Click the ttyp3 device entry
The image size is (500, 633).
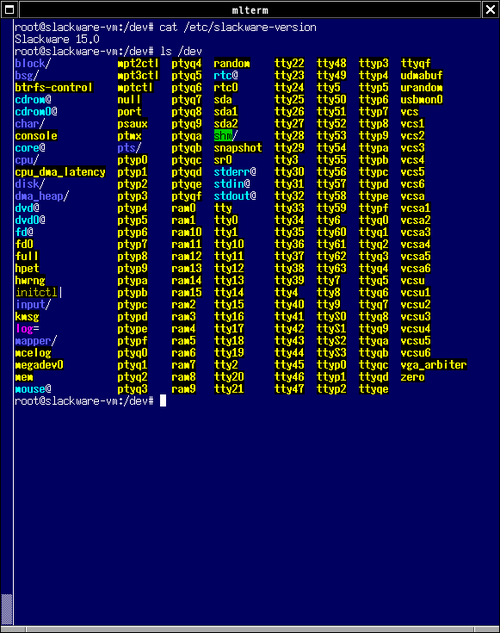(374, 63)
